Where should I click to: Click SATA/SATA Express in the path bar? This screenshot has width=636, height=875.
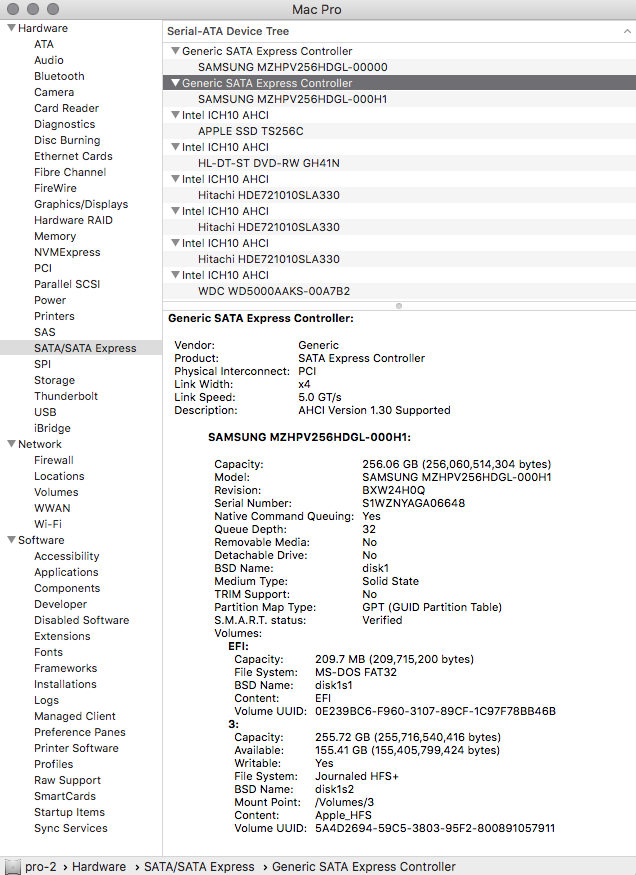[x=199, y=867]
